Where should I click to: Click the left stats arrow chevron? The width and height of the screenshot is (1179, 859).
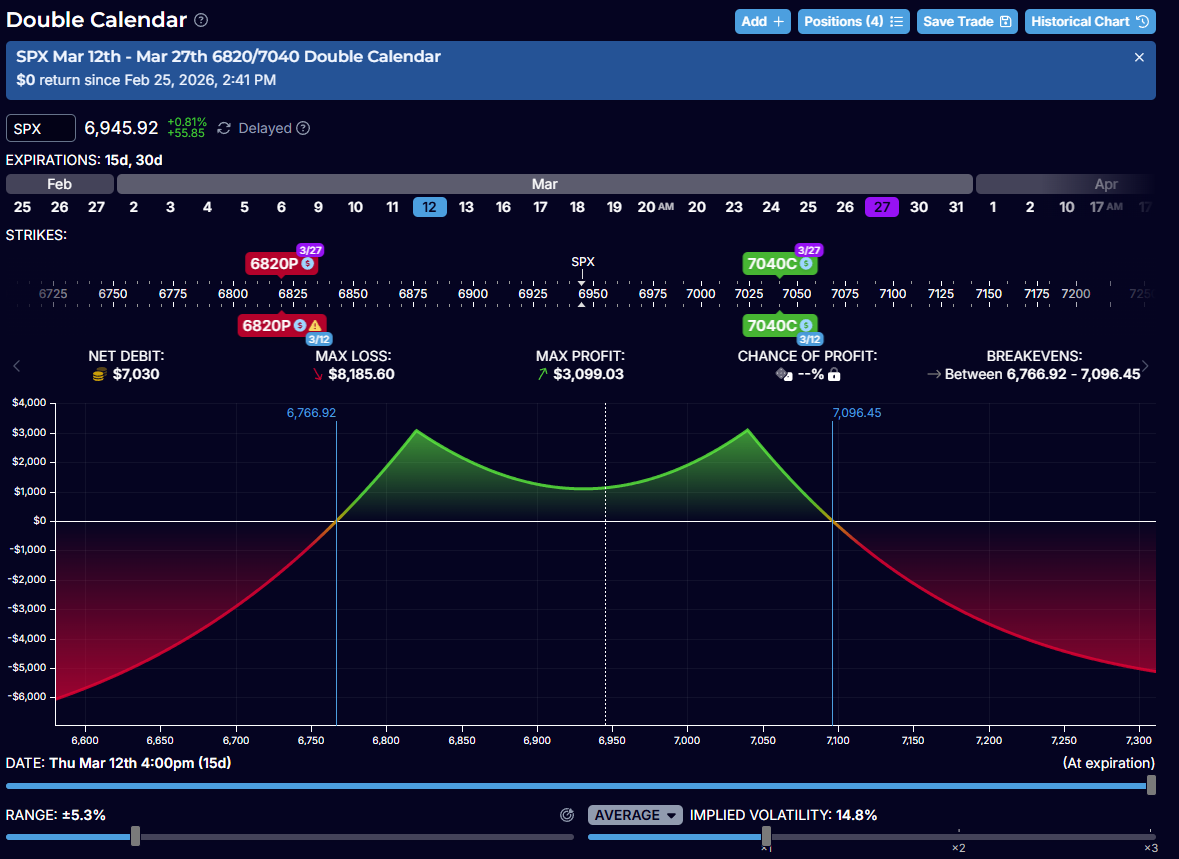tap(17, 366)
